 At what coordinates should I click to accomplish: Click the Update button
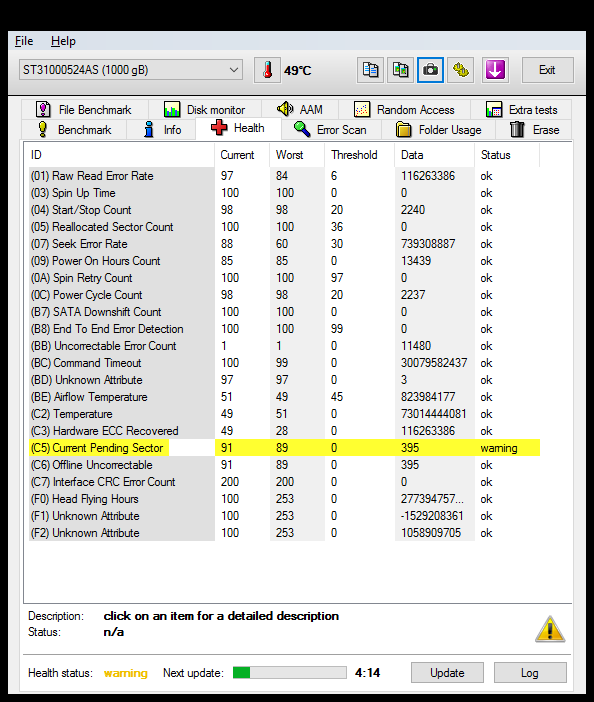tap(447, 673)
